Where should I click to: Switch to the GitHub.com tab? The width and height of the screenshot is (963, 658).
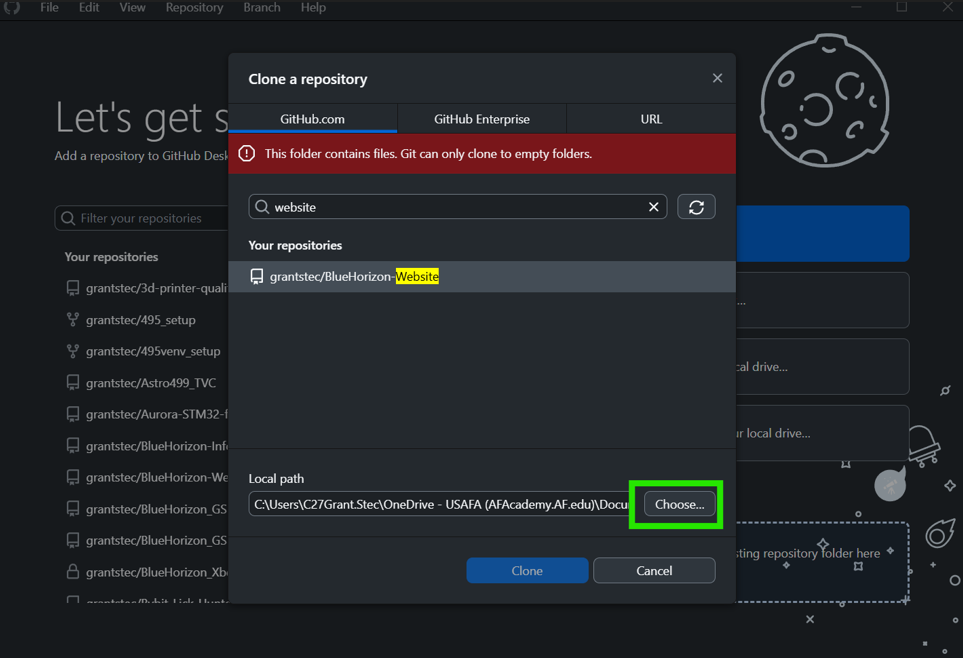pyautogui.click(x=313, y=119)
